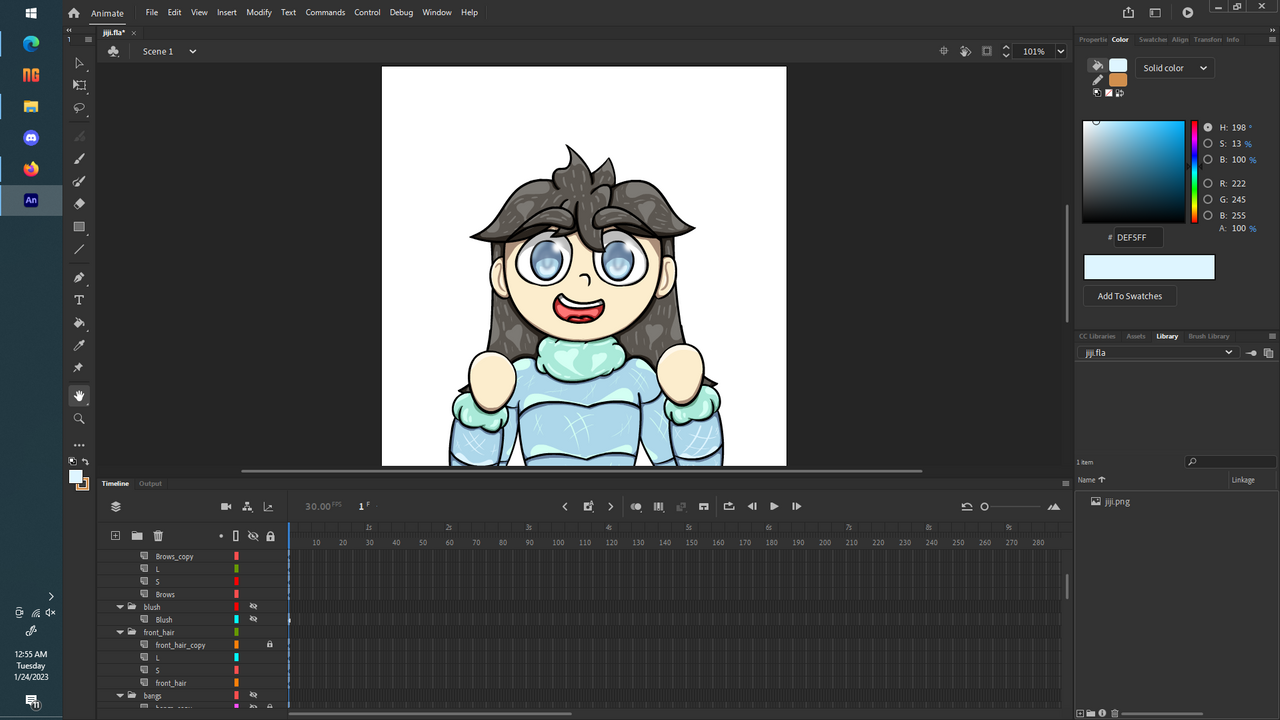Viewport: 1280px width, 720px height.
Task: Select the Eraser tool
Action: pos(79,203)
